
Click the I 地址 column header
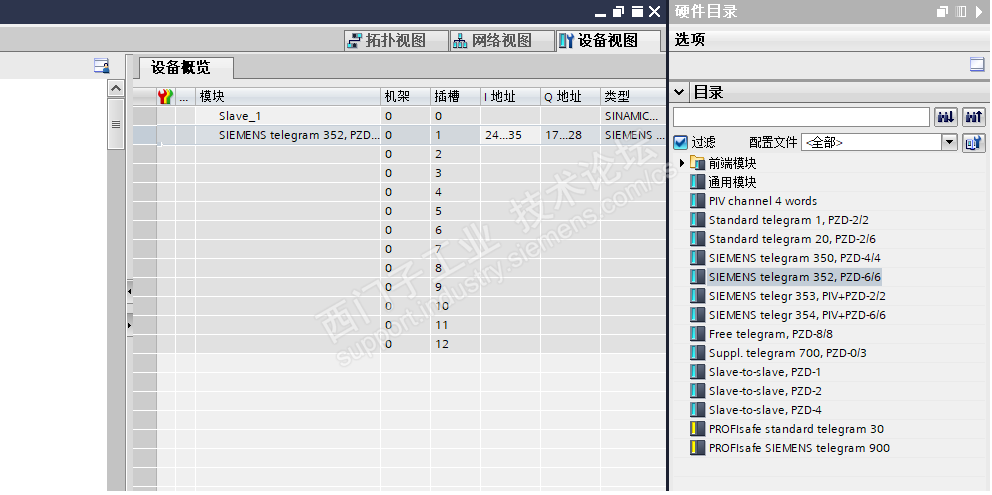click(x=510, y=96)
